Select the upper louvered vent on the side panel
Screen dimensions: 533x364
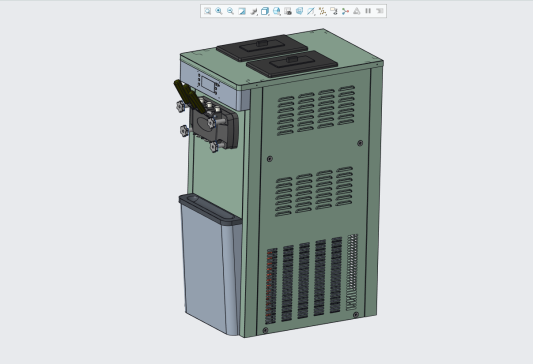(316, 110)
